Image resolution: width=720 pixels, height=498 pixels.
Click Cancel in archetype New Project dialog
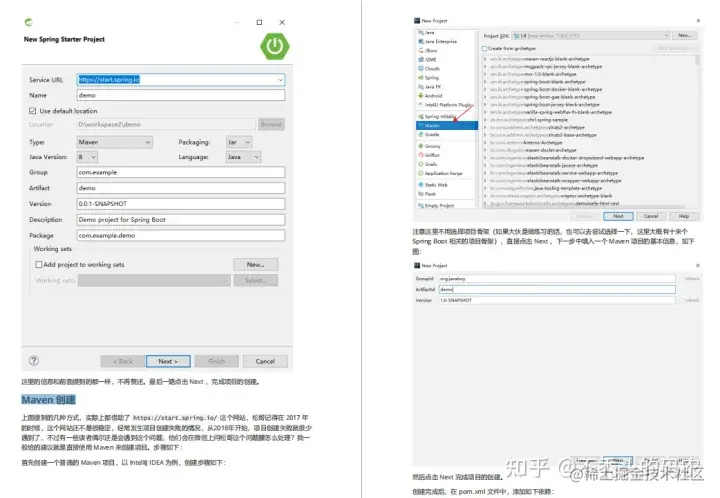(651, 216)
